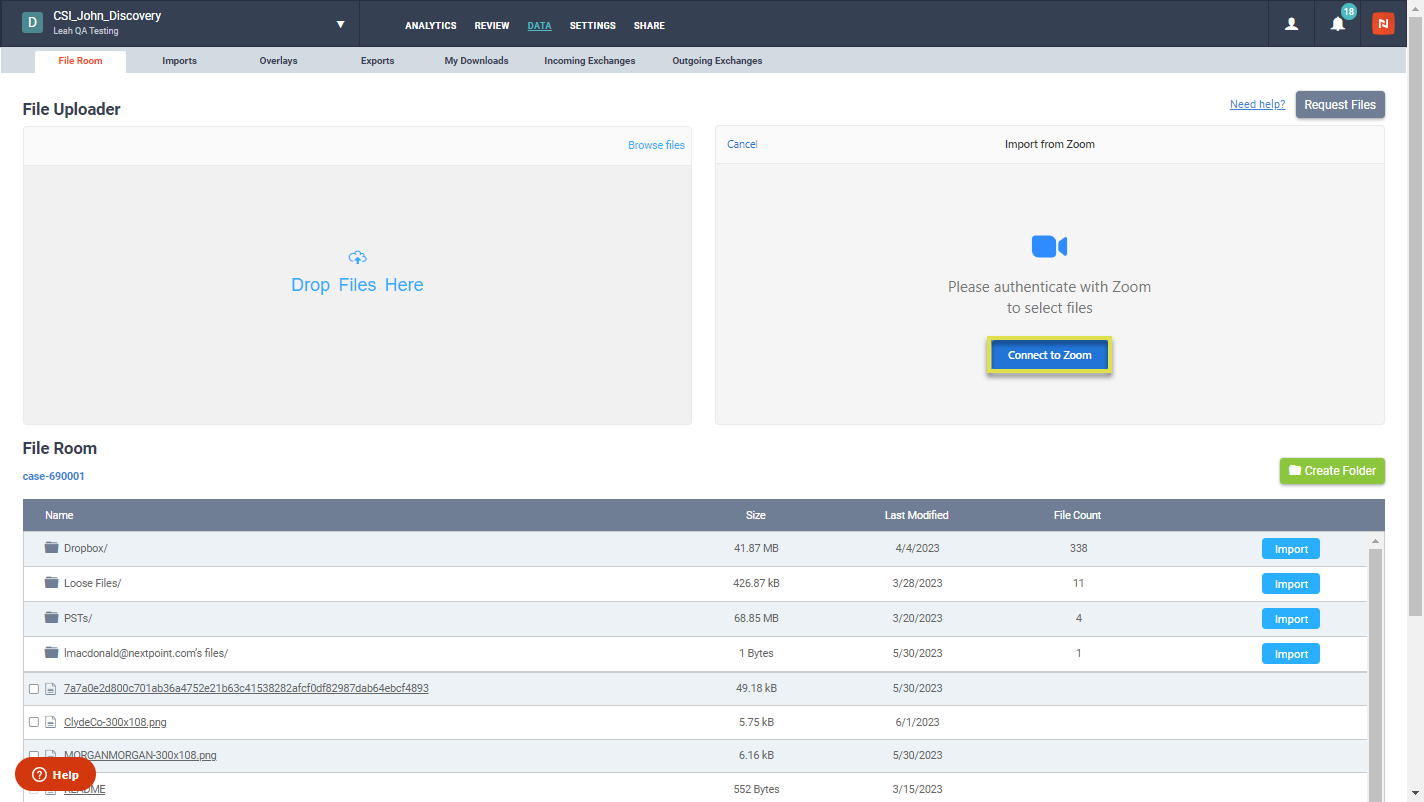Image resolution: width=1424 pixels, height=802 pixels.
Task: Switch to the My Downloads tab
Action: [477, 61]
